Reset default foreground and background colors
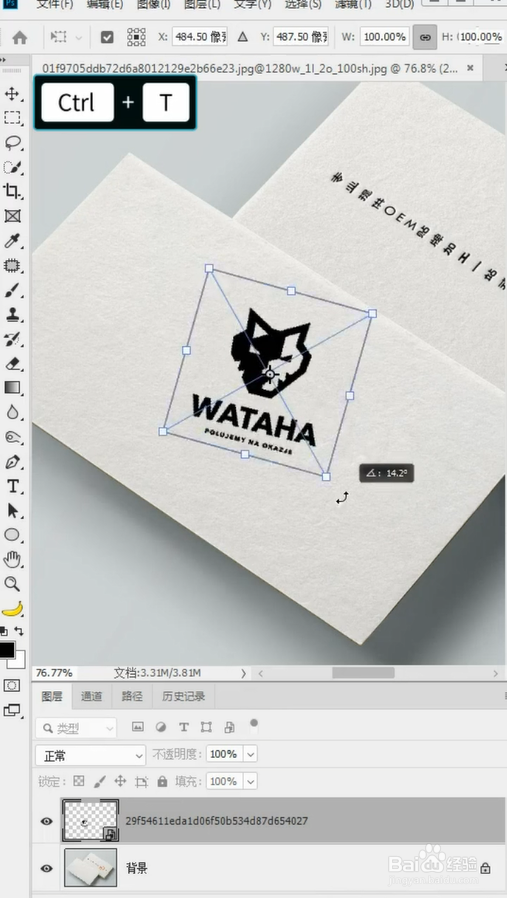507x898 pixels. tap(4, 631)
